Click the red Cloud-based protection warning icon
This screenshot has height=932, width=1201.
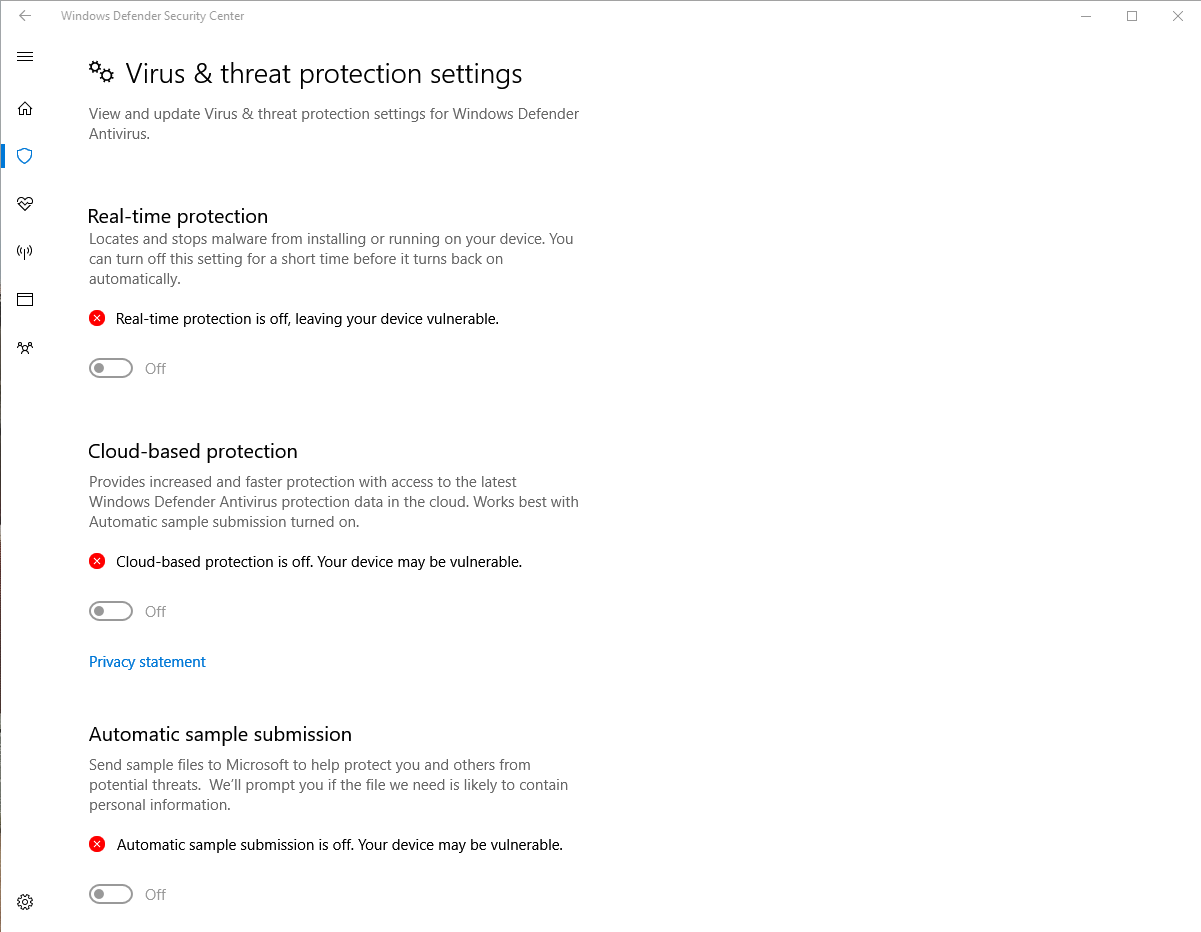97,561
